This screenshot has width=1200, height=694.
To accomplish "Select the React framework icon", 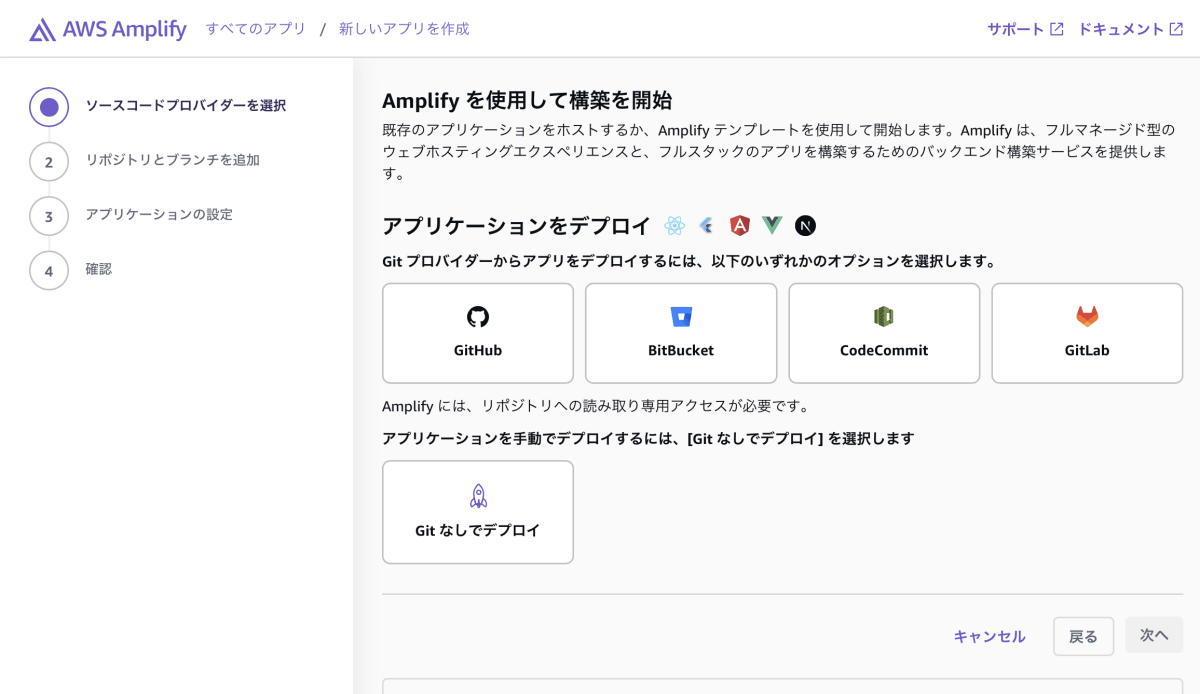I will [674, 226].
